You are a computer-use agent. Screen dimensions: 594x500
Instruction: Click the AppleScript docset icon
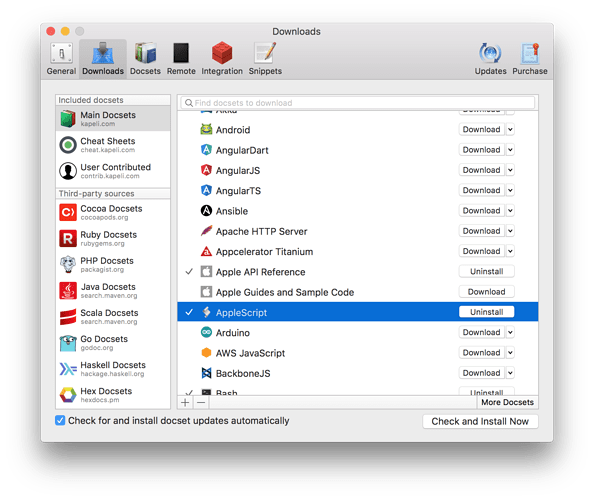point(206,312)
